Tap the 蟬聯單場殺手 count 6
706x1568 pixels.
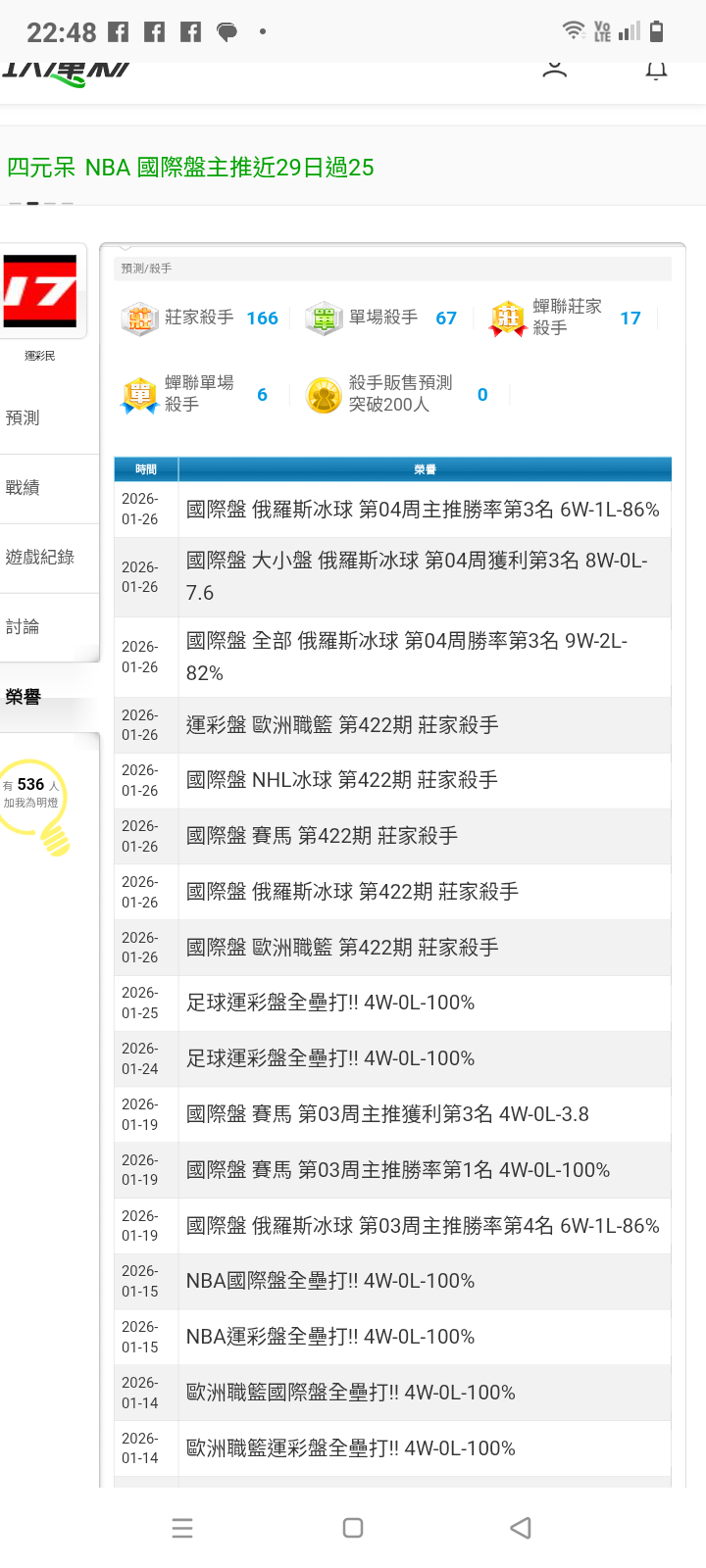click(262, 395)
